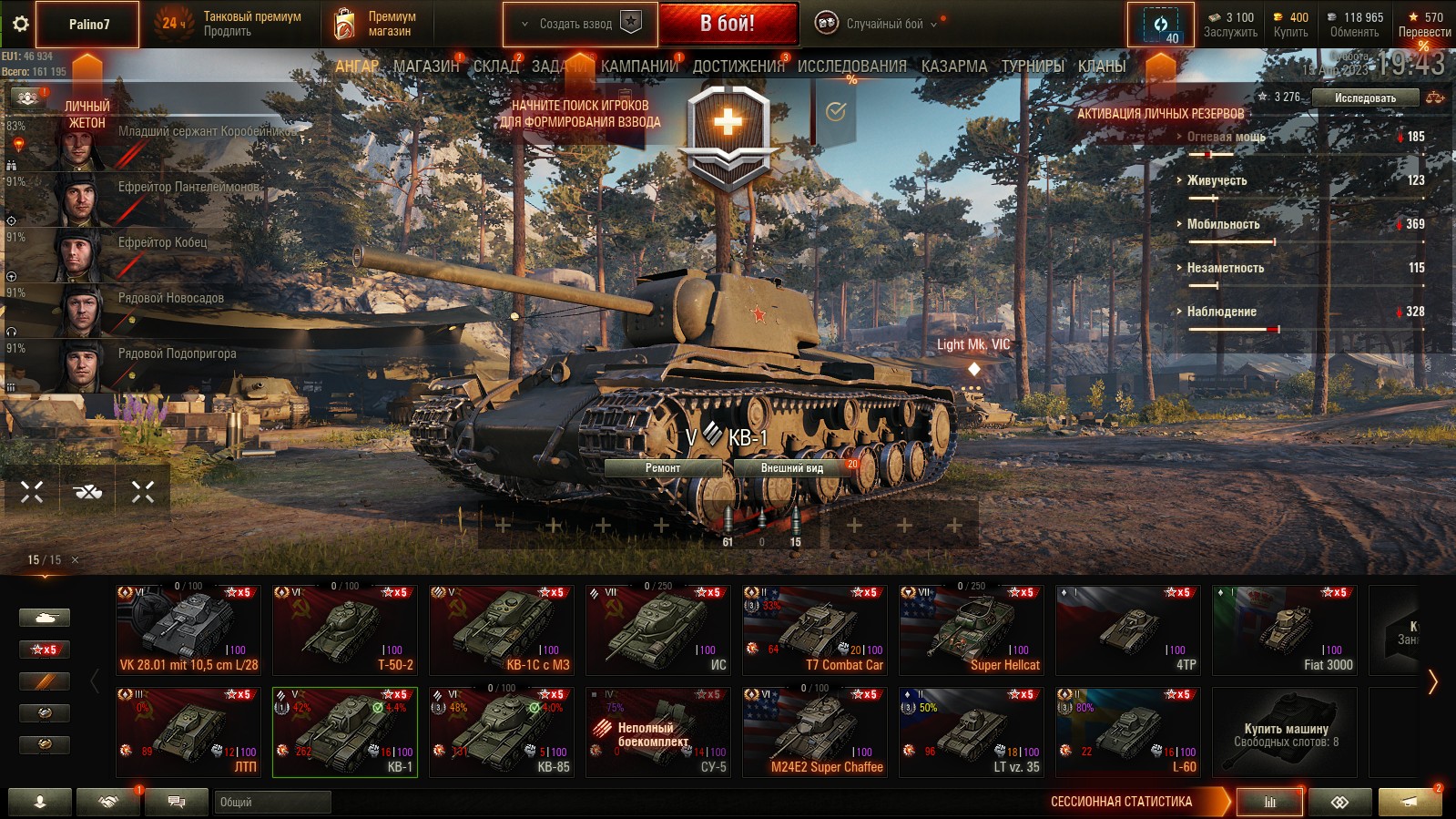Click the Мобильность parameter bar
Viewport: 1456px width, 819px height.
pos(1232,241)
